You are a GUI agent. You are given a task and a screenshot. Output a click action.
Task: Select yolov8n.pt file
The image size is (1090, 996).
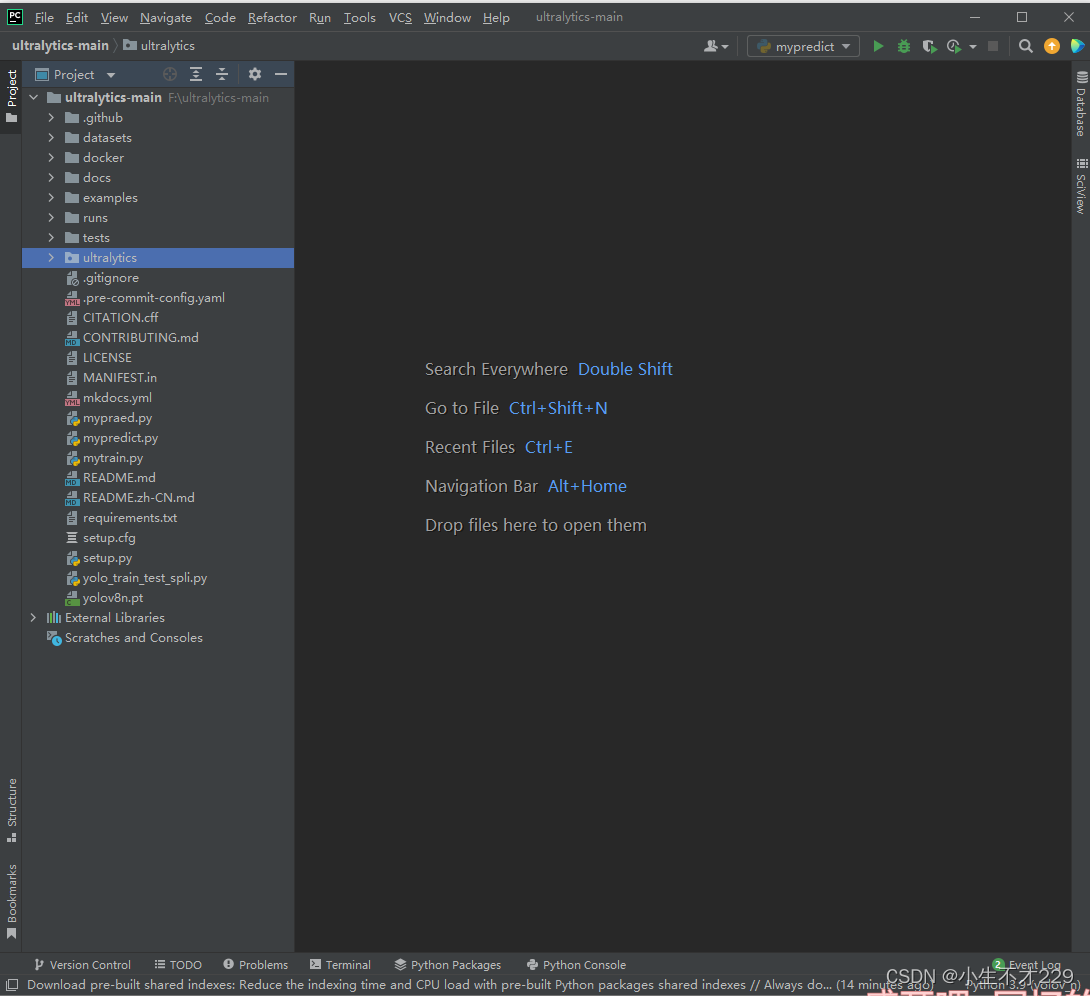pyautogui.click(x=113, y=598)
